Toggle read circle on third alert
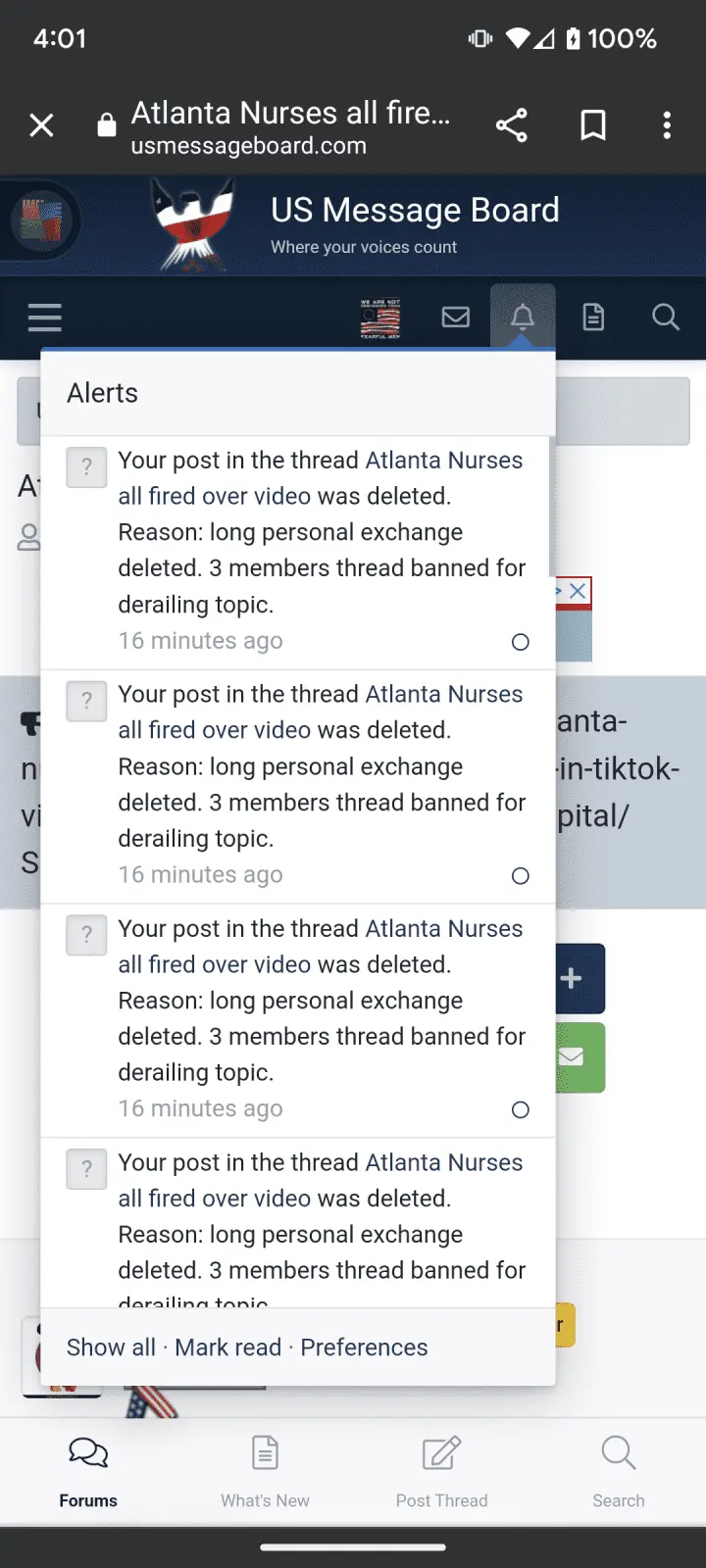This screenshot has width=706, height=1568. coord(521,1109)
